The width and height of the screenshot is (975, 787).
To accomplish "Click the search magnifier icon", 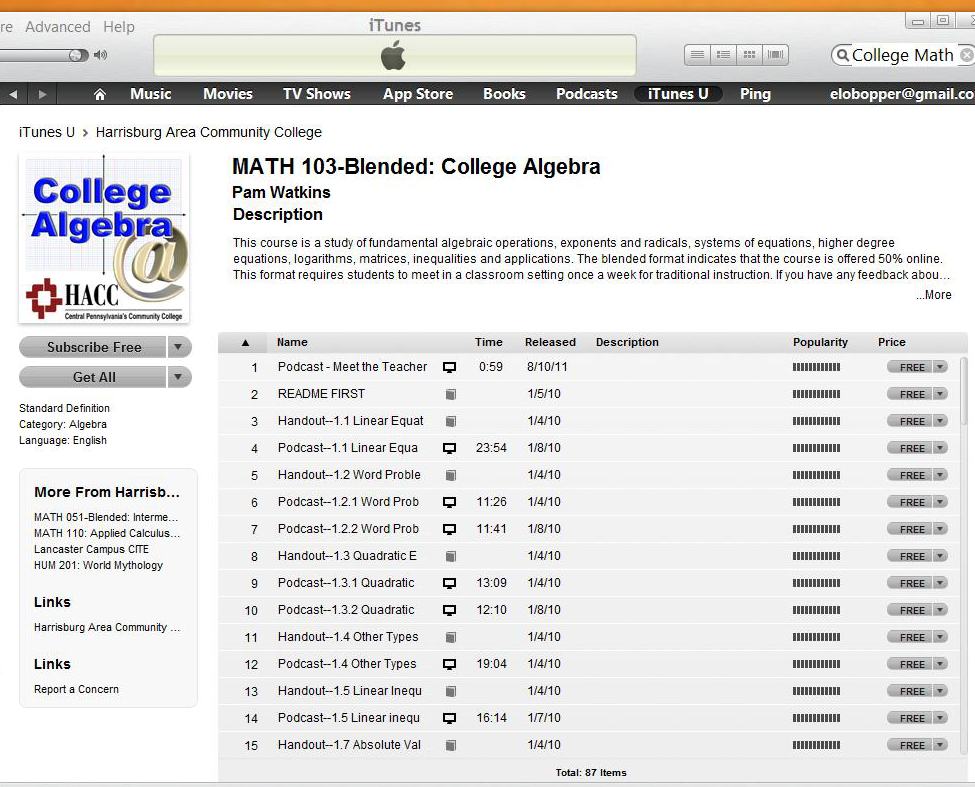I will 843,55.
